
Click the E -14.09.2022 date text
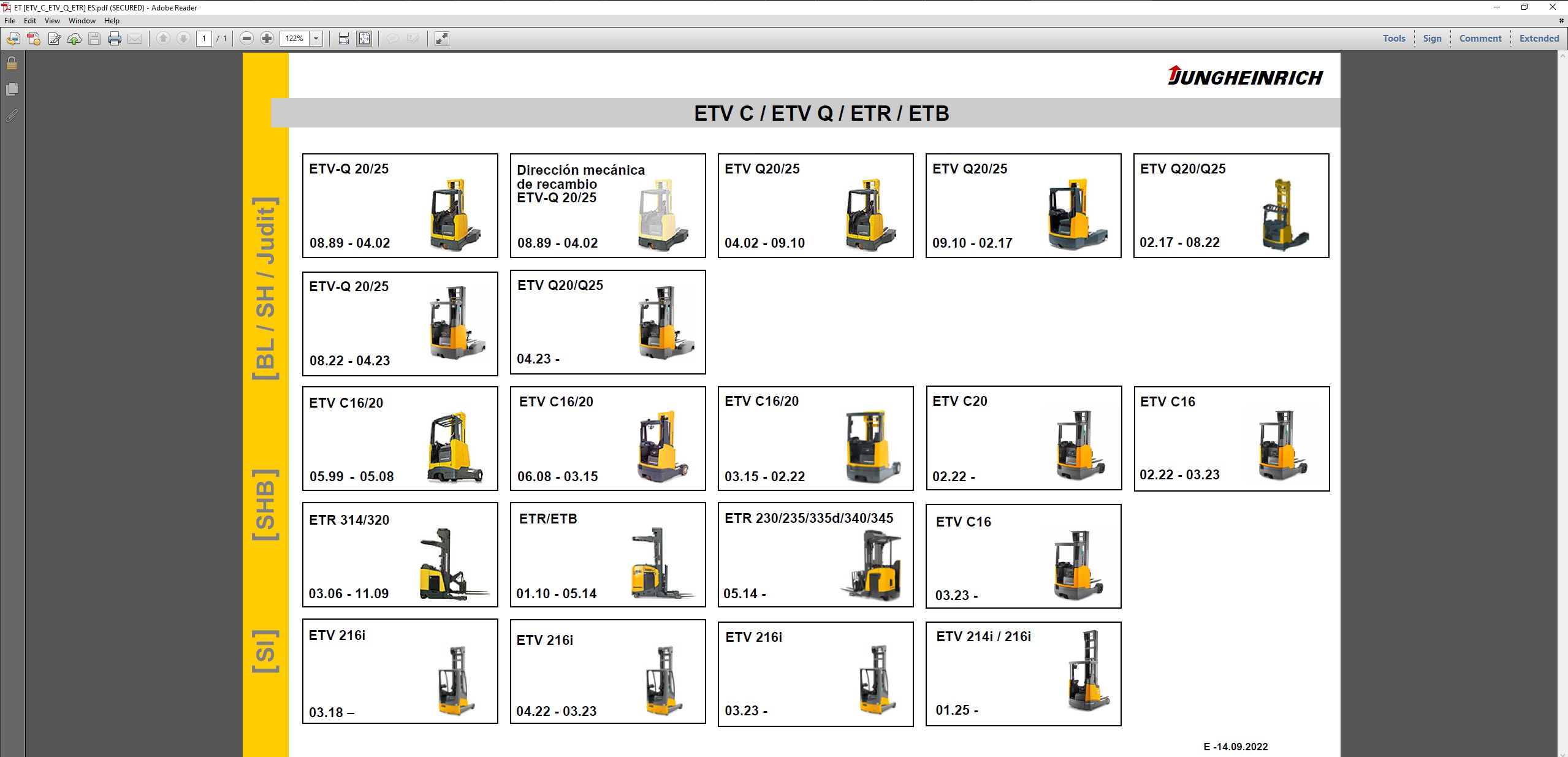[1236, 747]
